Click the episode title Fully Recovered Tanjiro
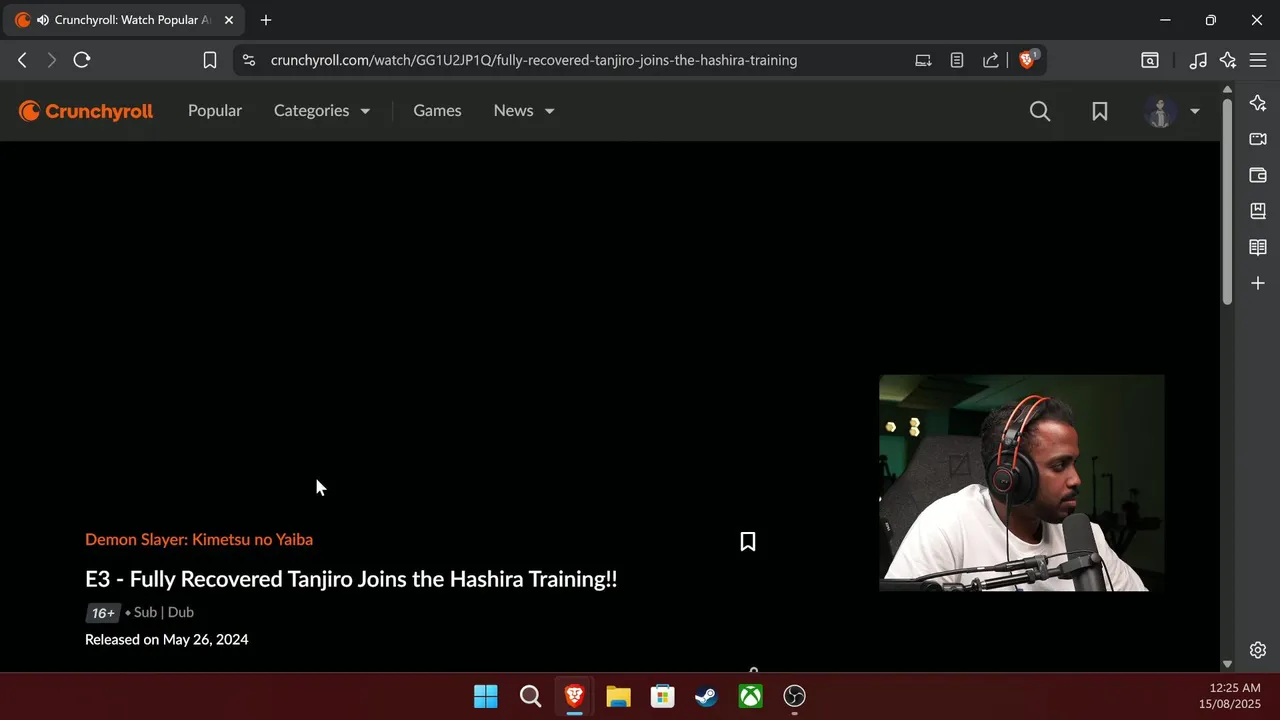The image size is (1280, 720). (351, 579)
